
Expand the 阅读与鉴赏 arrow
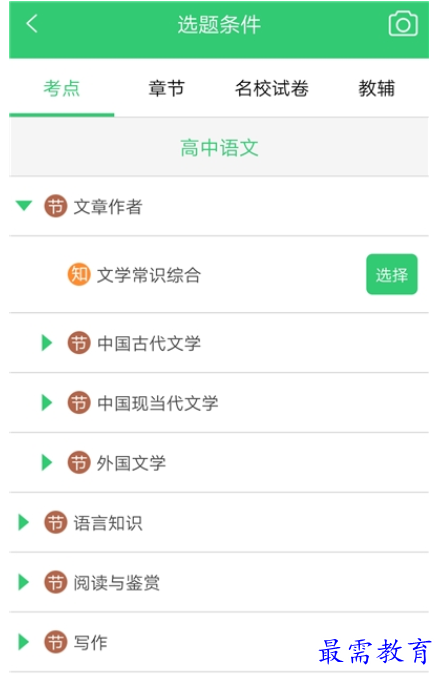(x=24, y=582)
